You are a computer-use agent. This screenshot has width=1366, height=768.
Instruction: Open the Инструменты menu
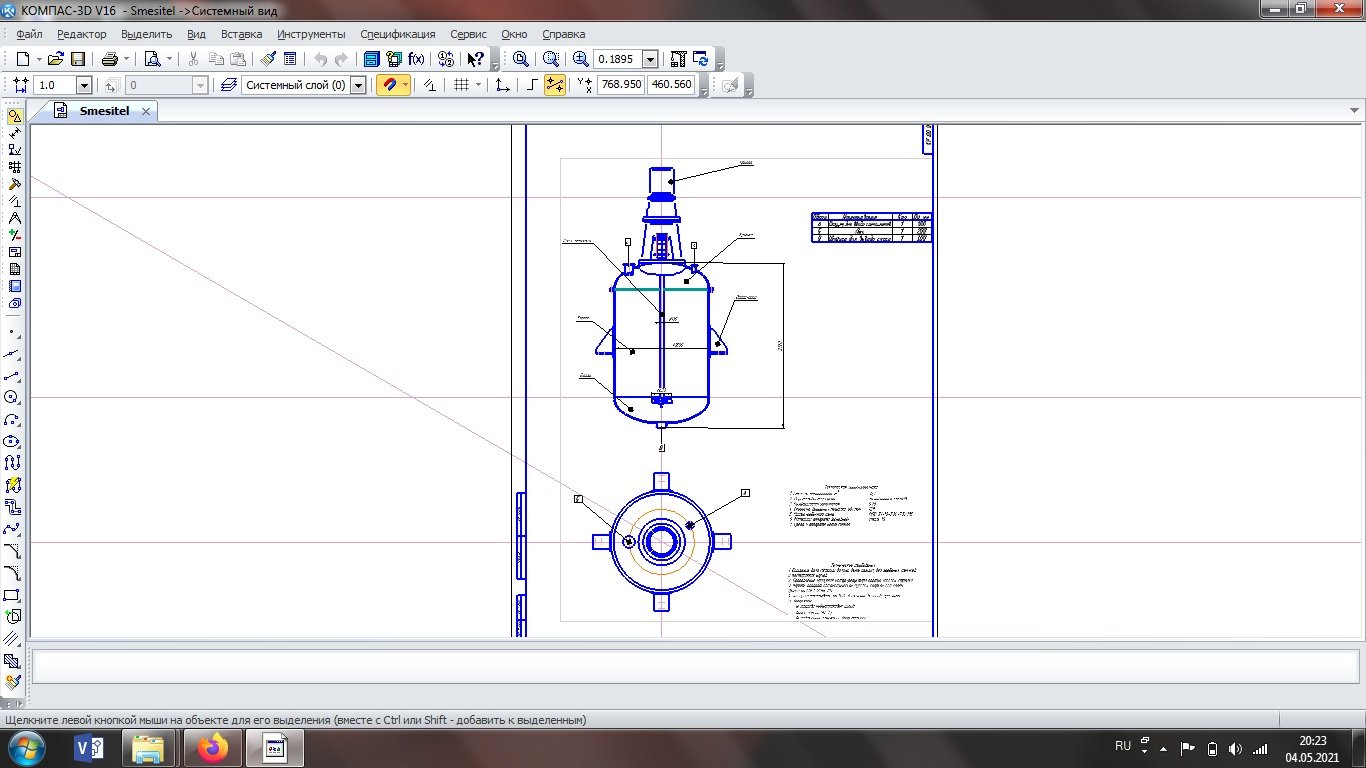tap(311, 34)
